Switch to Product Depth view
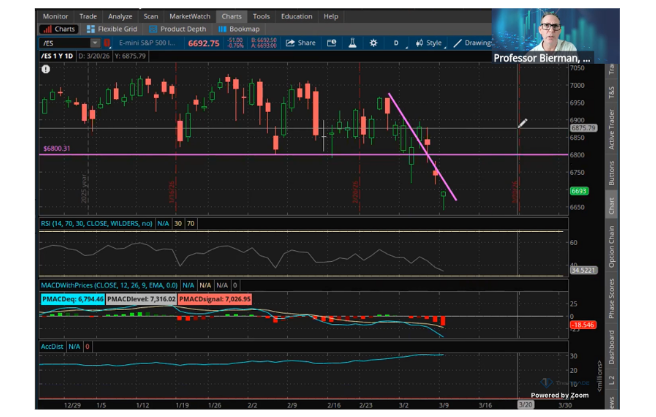Viewport: 656px width, 417px height. pos(178,29)
